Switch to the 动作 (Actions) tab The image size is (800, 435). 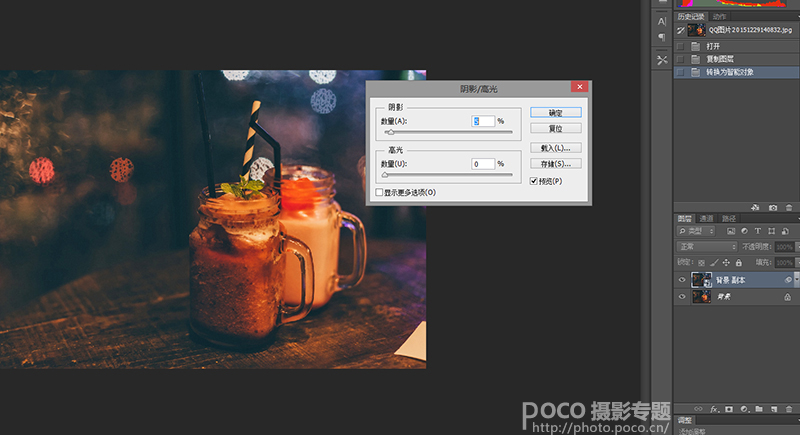point(719,16)
